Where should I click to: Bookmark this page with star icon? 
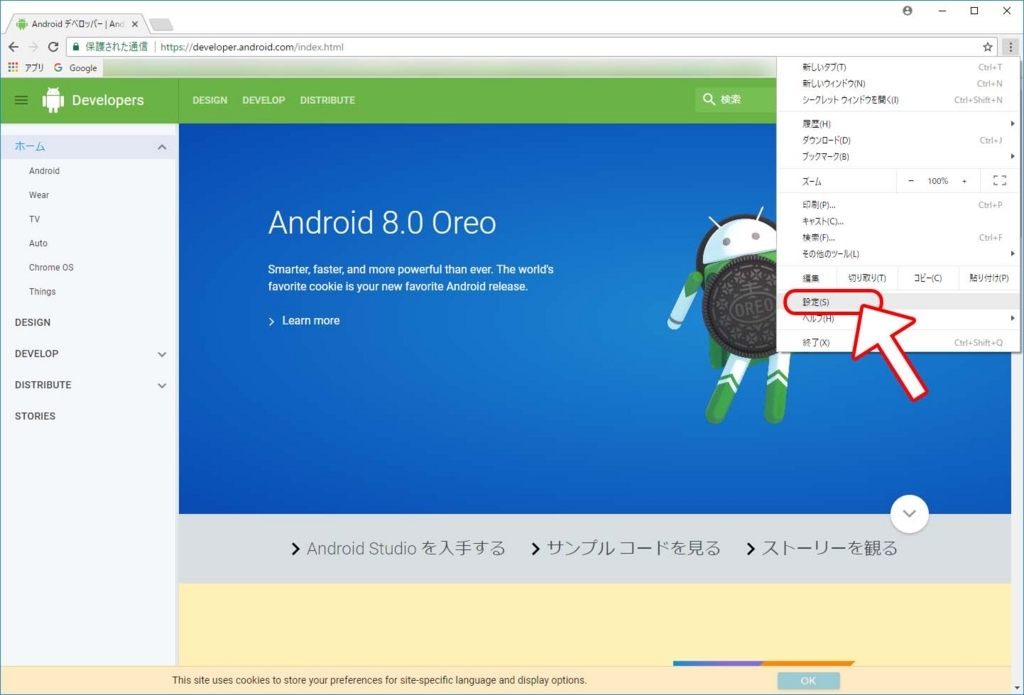point(987,47)
